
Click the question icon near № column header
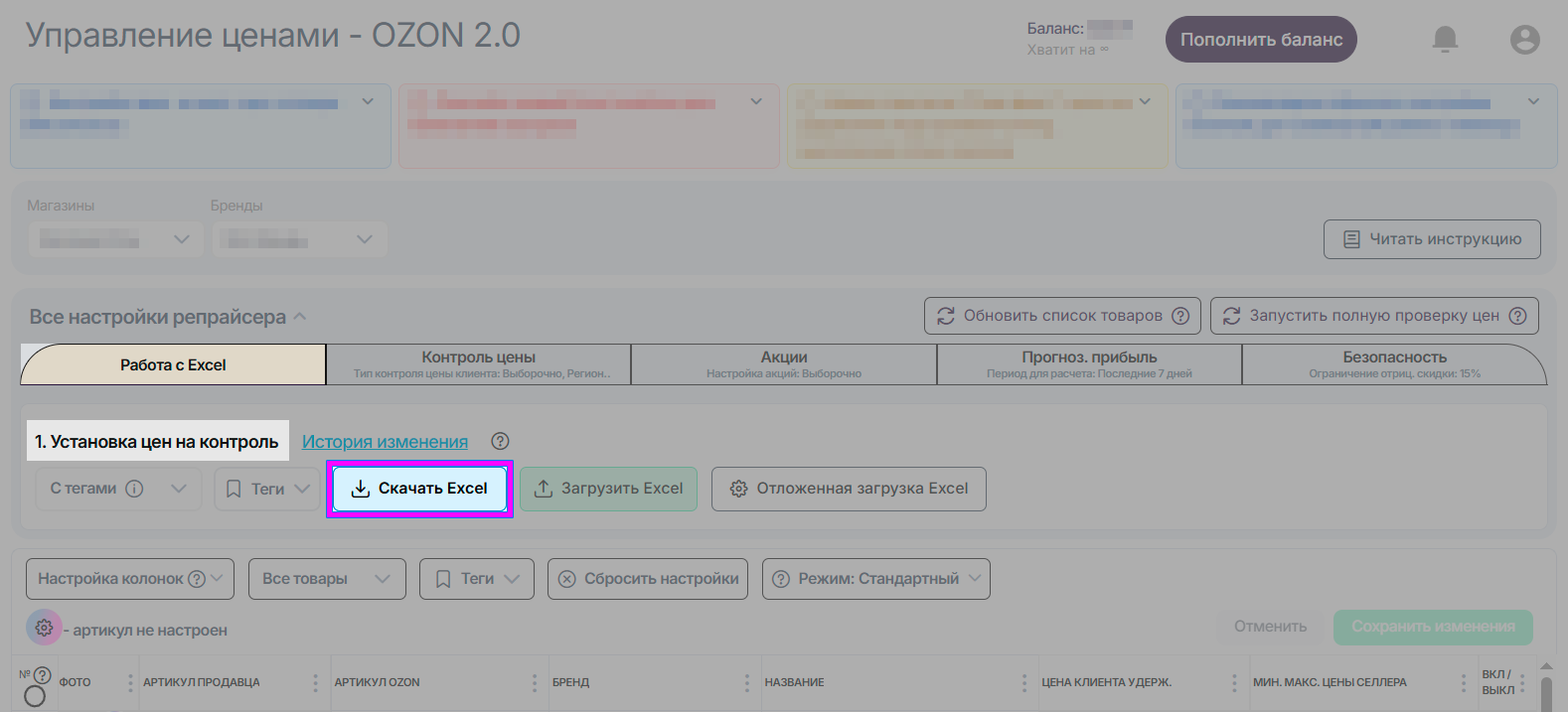pos(42,675)
